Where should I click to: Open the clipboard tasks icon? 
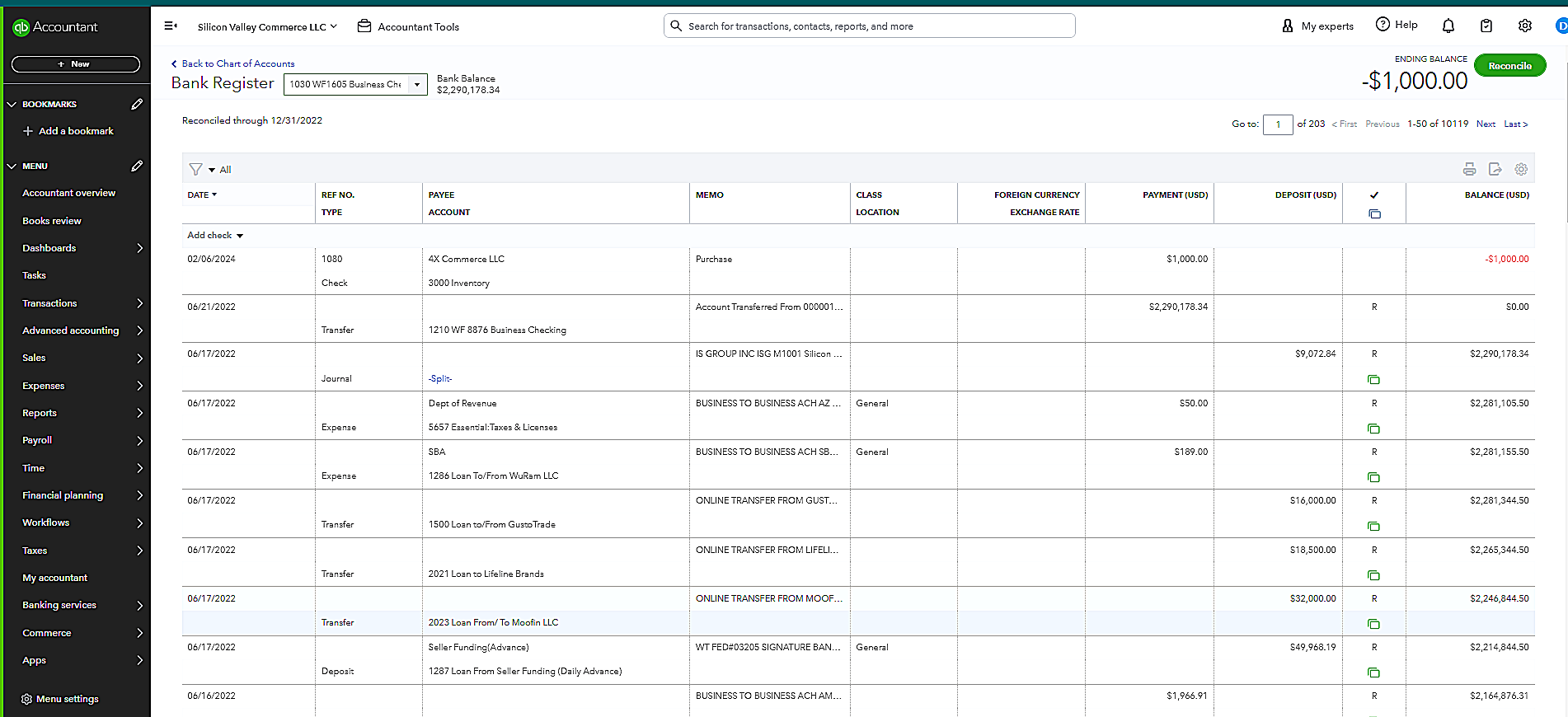coord(1486,26)
